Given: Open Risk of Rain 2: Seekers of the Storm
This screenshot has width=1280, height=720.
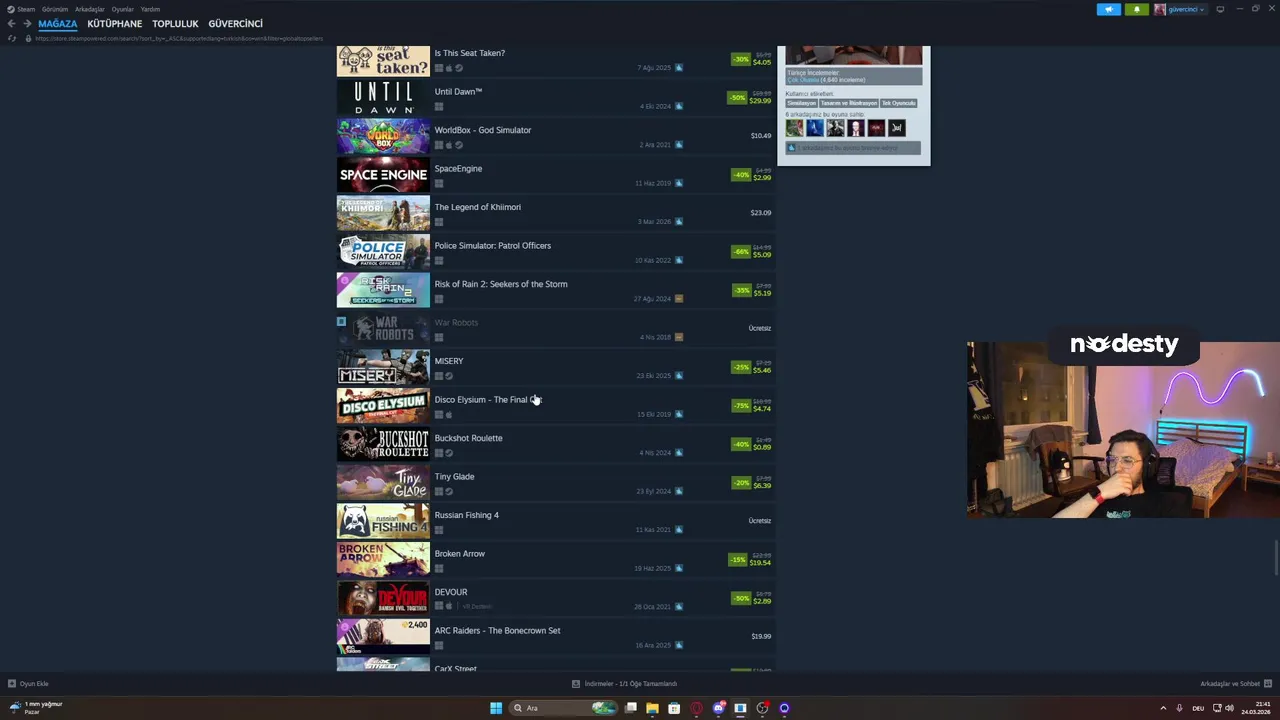Looking at the screenshot, I should pyautogui.click(x=556, y=290).
